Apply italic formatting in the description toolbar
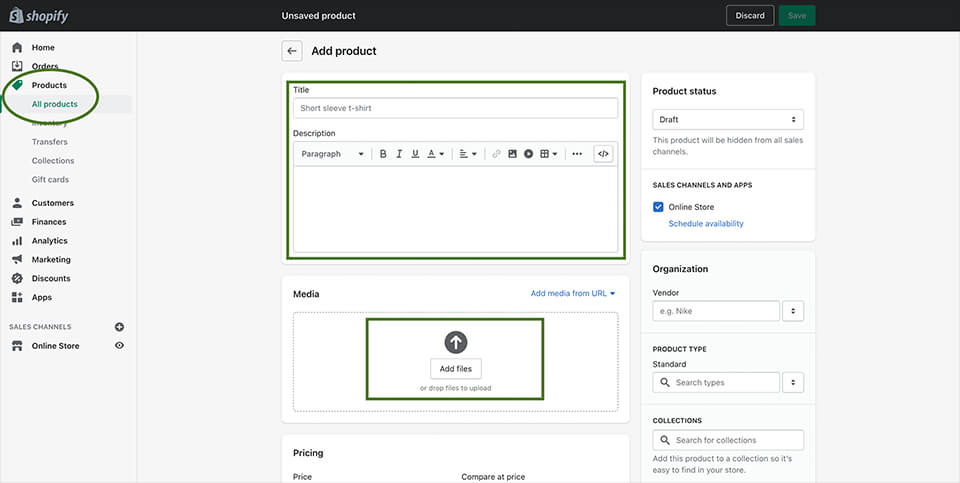Screen dimensions: 960x483 (399, 154)
